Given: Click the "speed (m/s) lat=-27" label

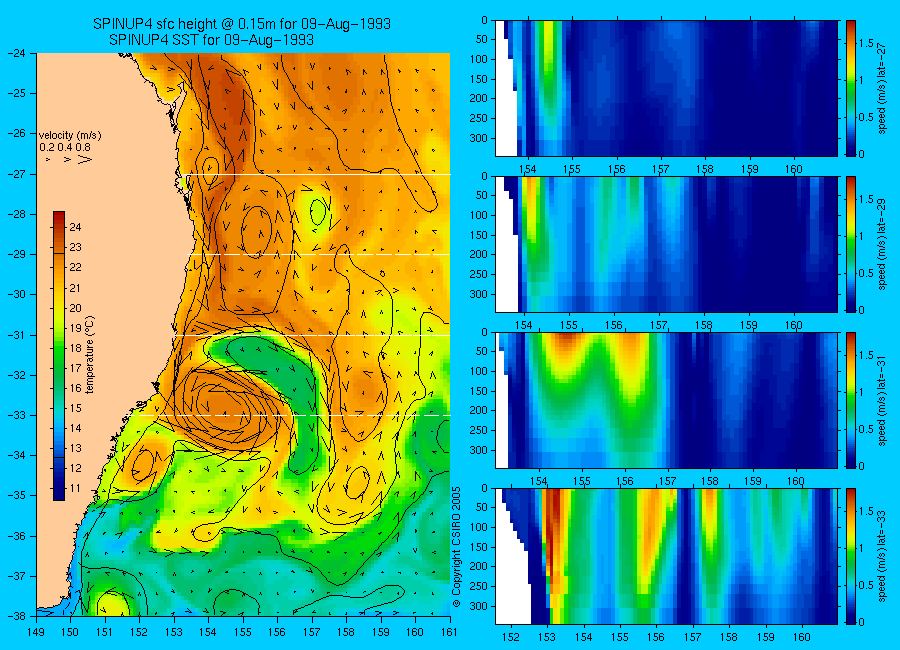Looking at the screenshot, I should pos(882,88).
